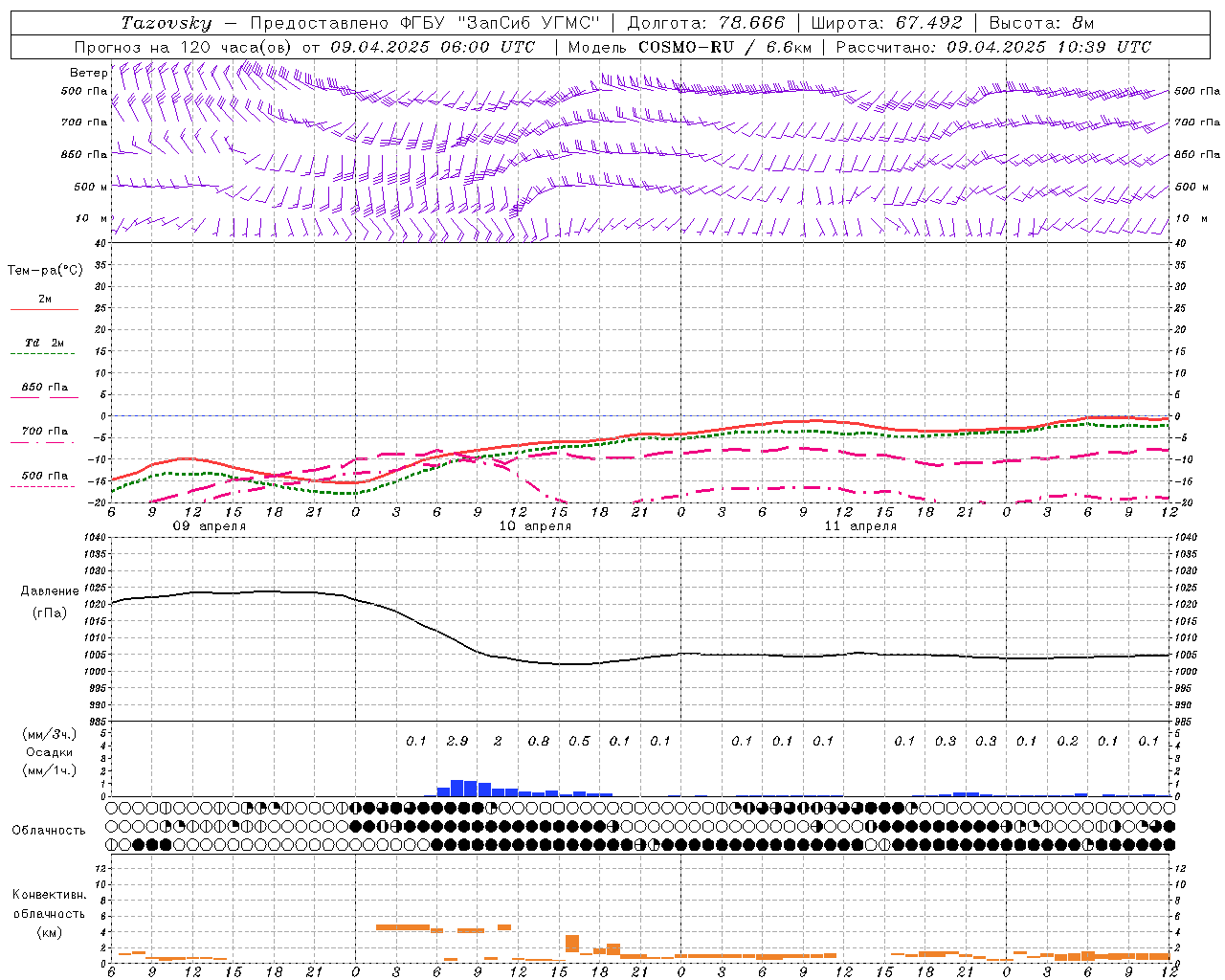Select the (мм/1ч.) precipitation unit label
This screenshot has width=1225, height=980.
[50, 770]
